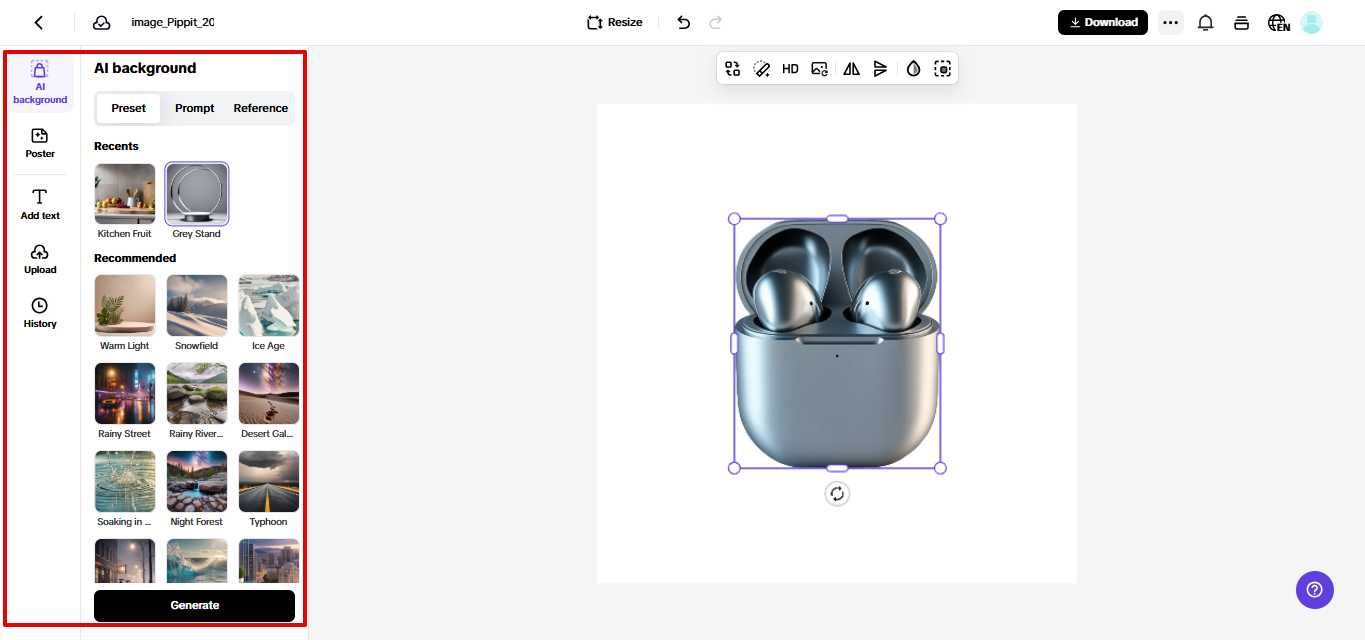Click the rotate control below earbuds

[837, 493]
